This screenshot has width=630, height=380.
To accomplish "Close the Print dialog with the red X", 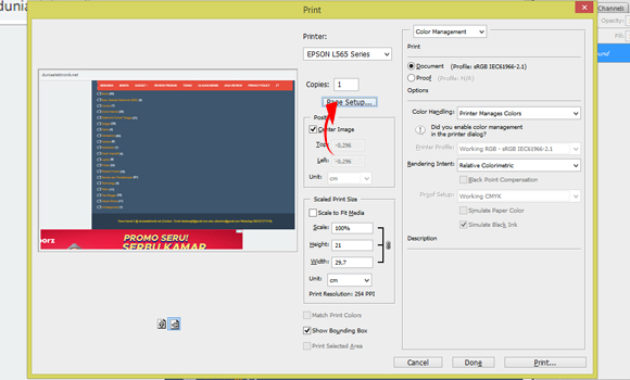I will (584, 7).
